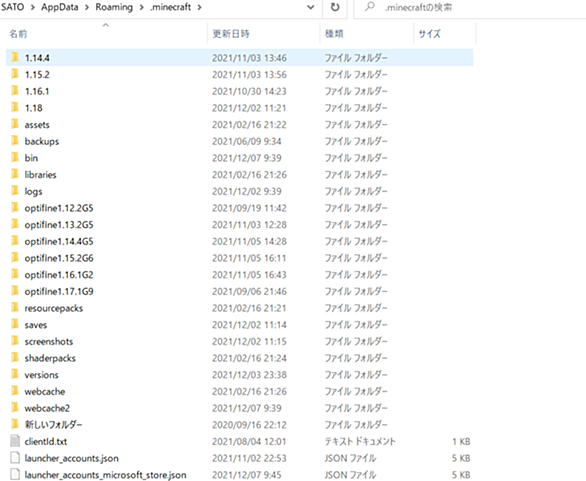
Task: Click the webcache folder name
Action: pyautogui.click(x=45, y=391)
